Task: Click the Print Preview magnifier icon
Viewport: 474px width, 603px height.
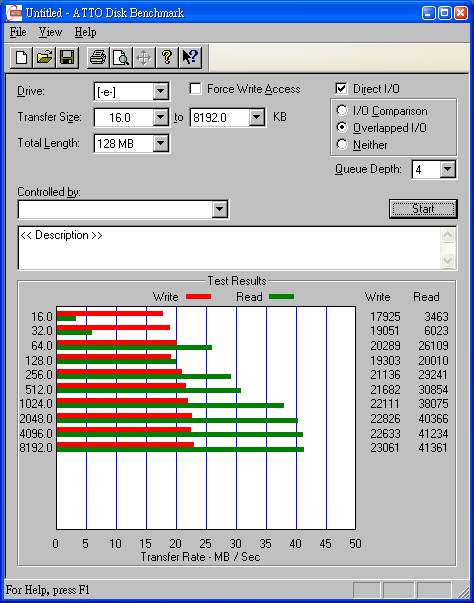Action: [121, 58]
